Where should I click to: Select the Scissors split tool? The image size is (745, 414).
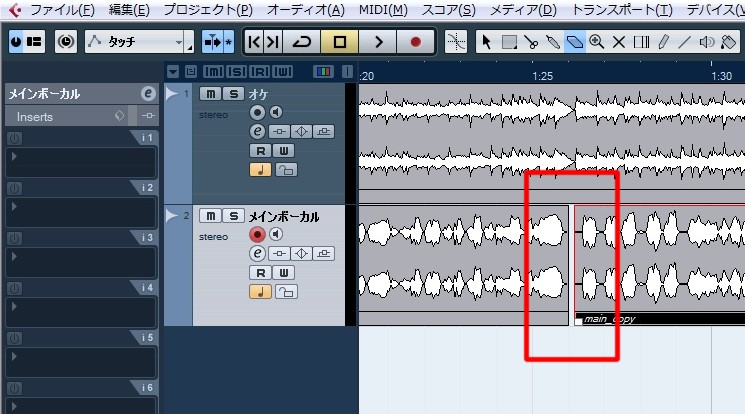point(531,42)
